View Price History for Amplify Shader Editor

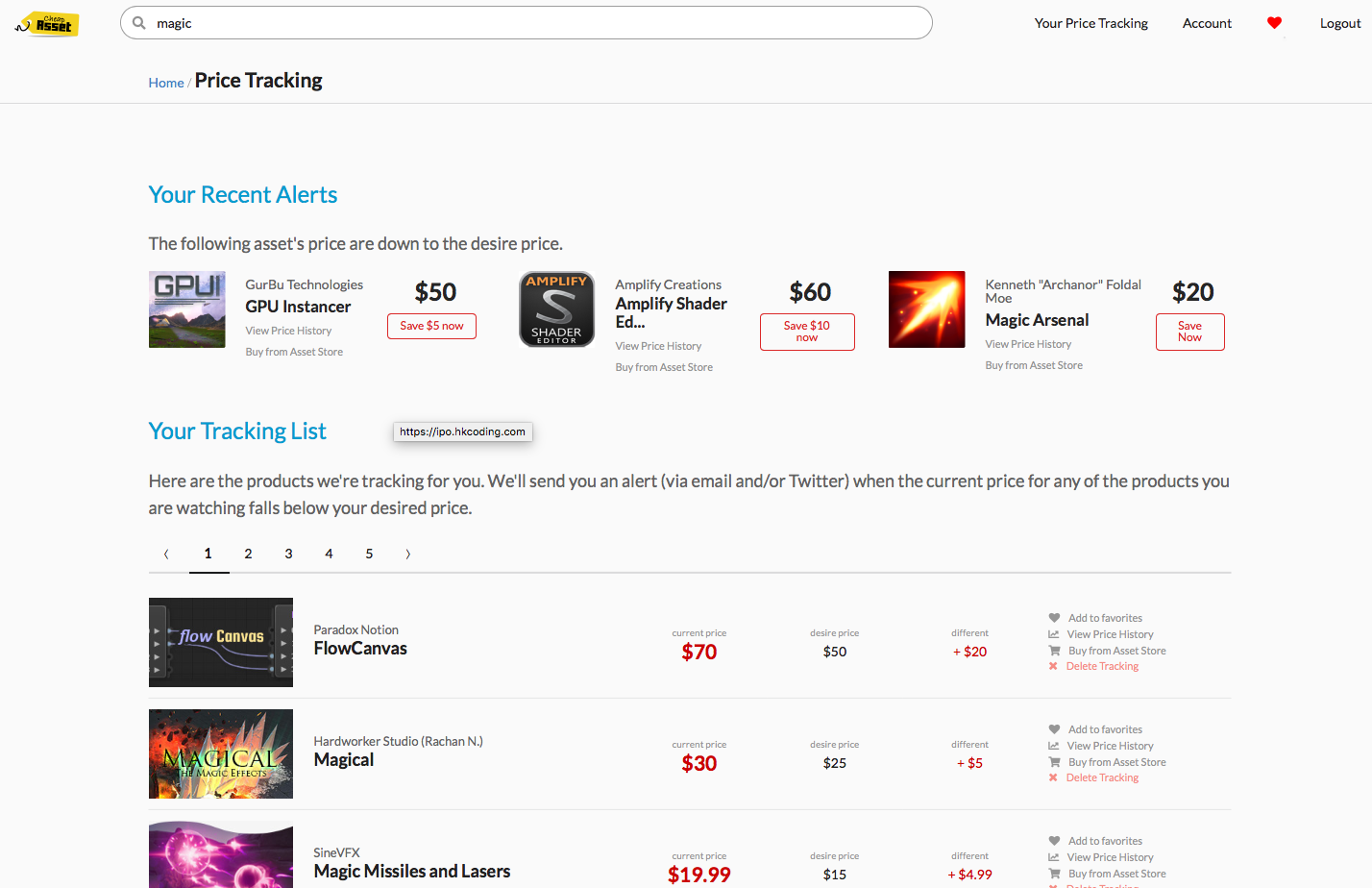pyautogui.click(x=658, y=346)
